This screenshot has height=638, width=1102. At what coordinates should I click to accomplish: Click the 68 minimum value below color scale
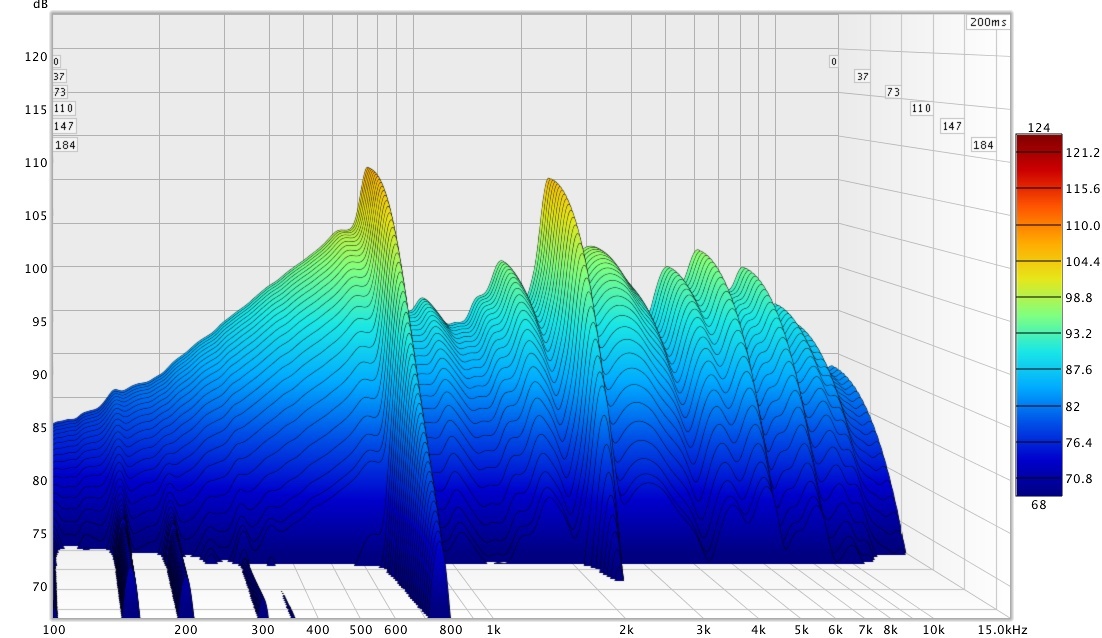pyautogui.click(x=1038, y=504)
